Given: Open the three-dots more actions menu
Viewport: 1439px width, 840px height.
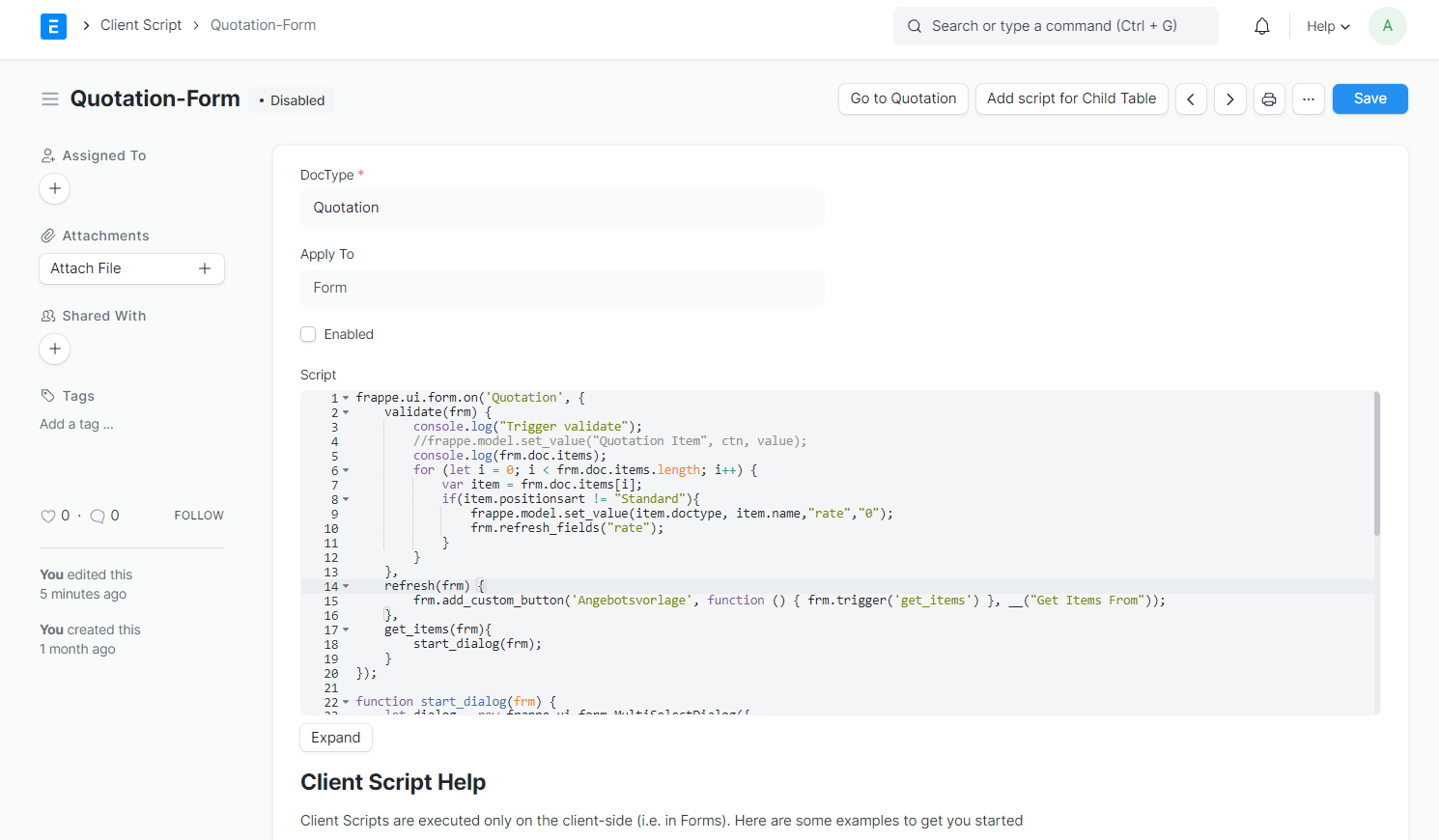Looking at the screenshot, I should click(x=1309, y=99).
